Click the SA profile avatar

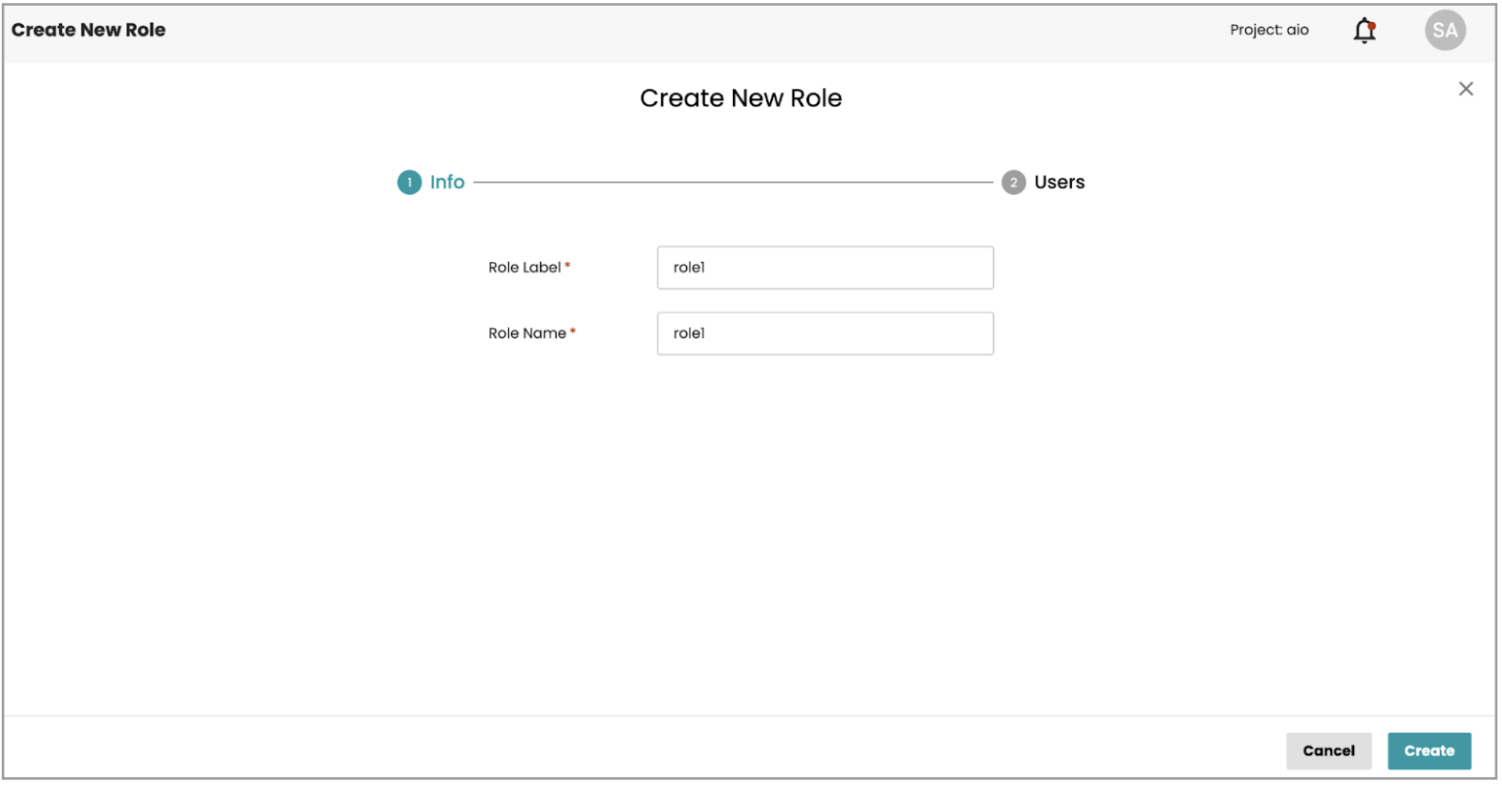[1445, 30]
